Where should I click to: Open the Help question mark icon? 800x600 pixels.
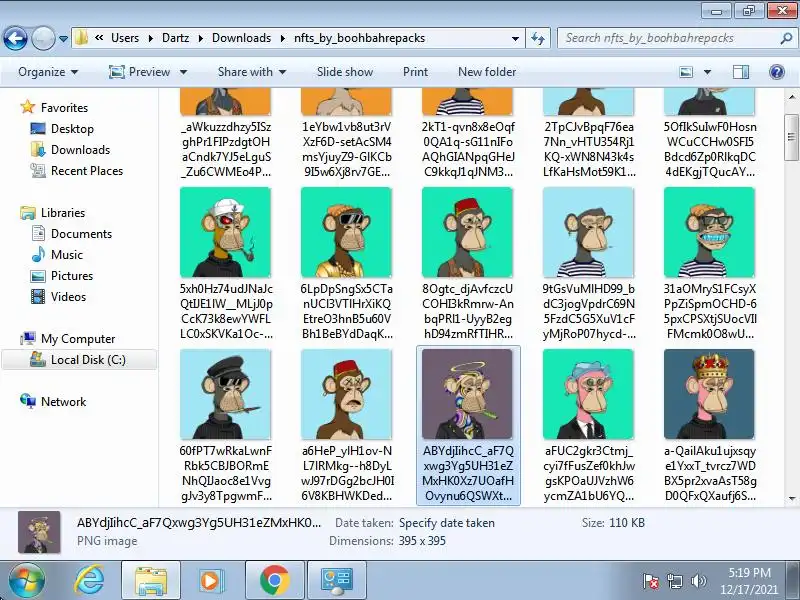click(x=777, y=72)
